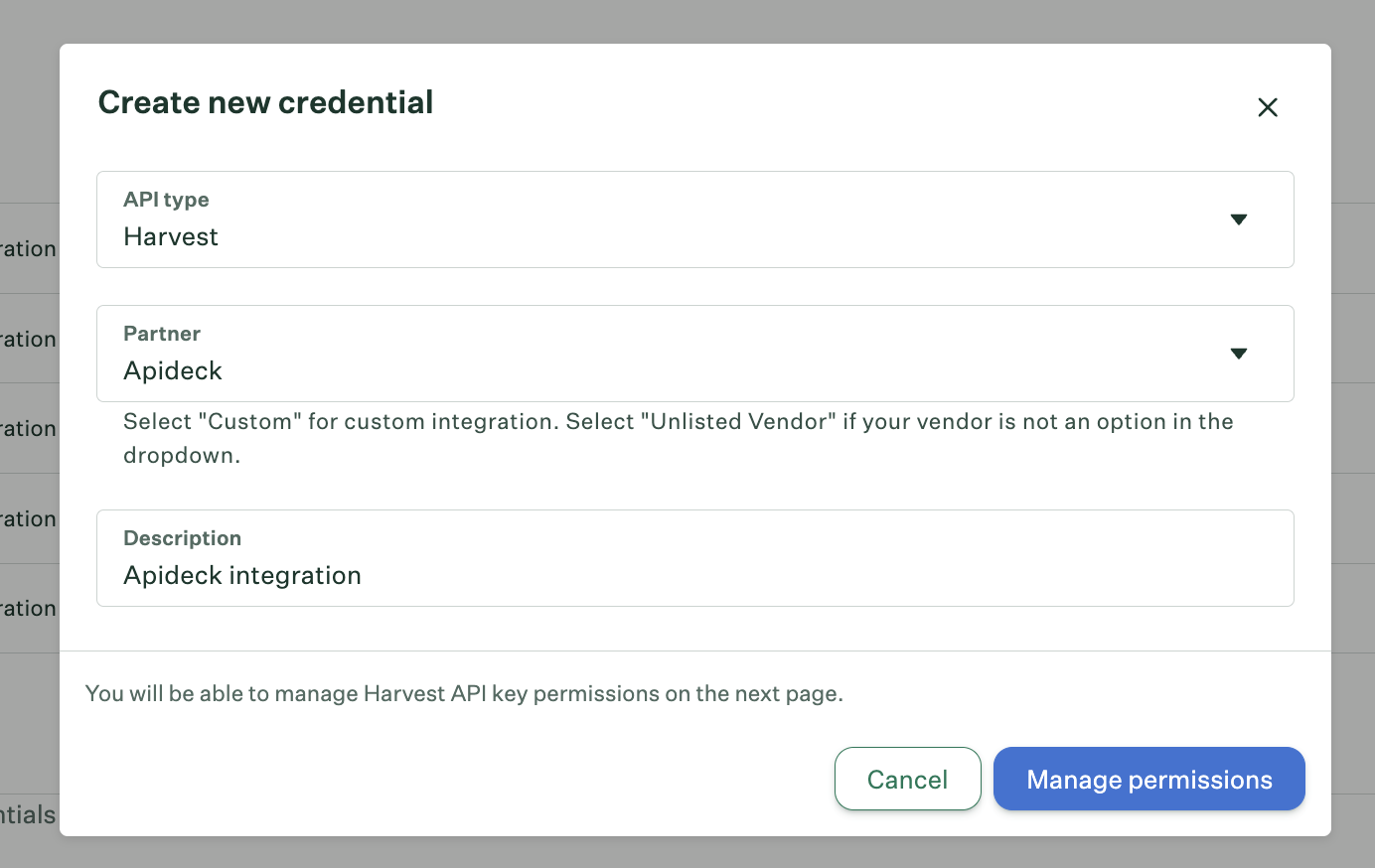The height and width of the screenshot is (868, 1375).
Task: Click the Apideck value in Partner field
Action: (173, 370)
